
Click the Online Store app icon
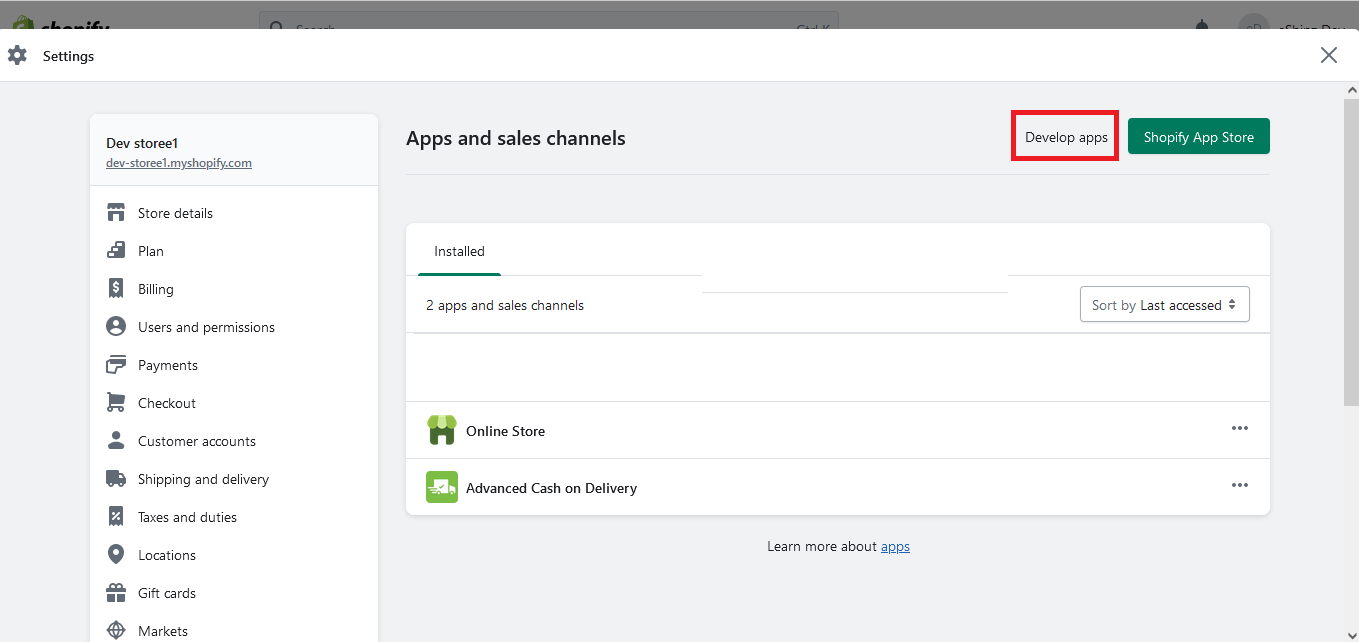click(x=442, y=430)
